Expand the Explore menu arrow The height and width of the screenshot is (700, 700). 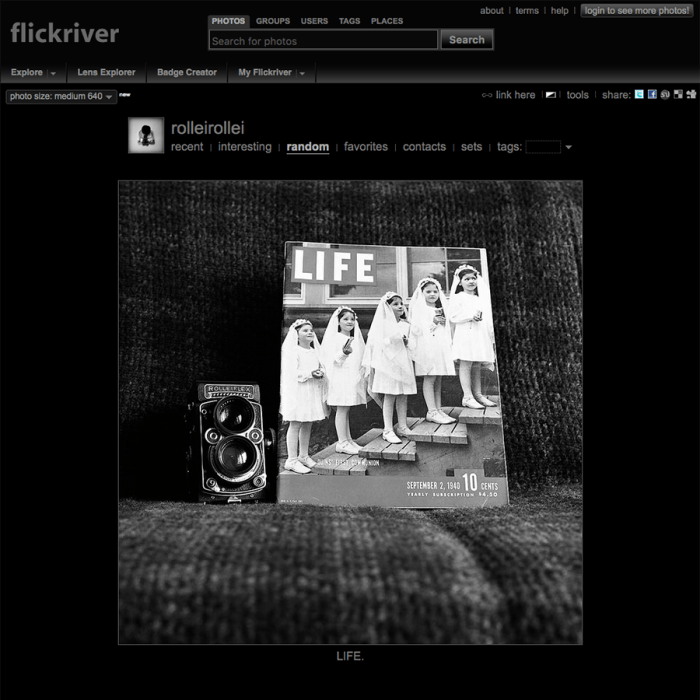pos(53,73)
